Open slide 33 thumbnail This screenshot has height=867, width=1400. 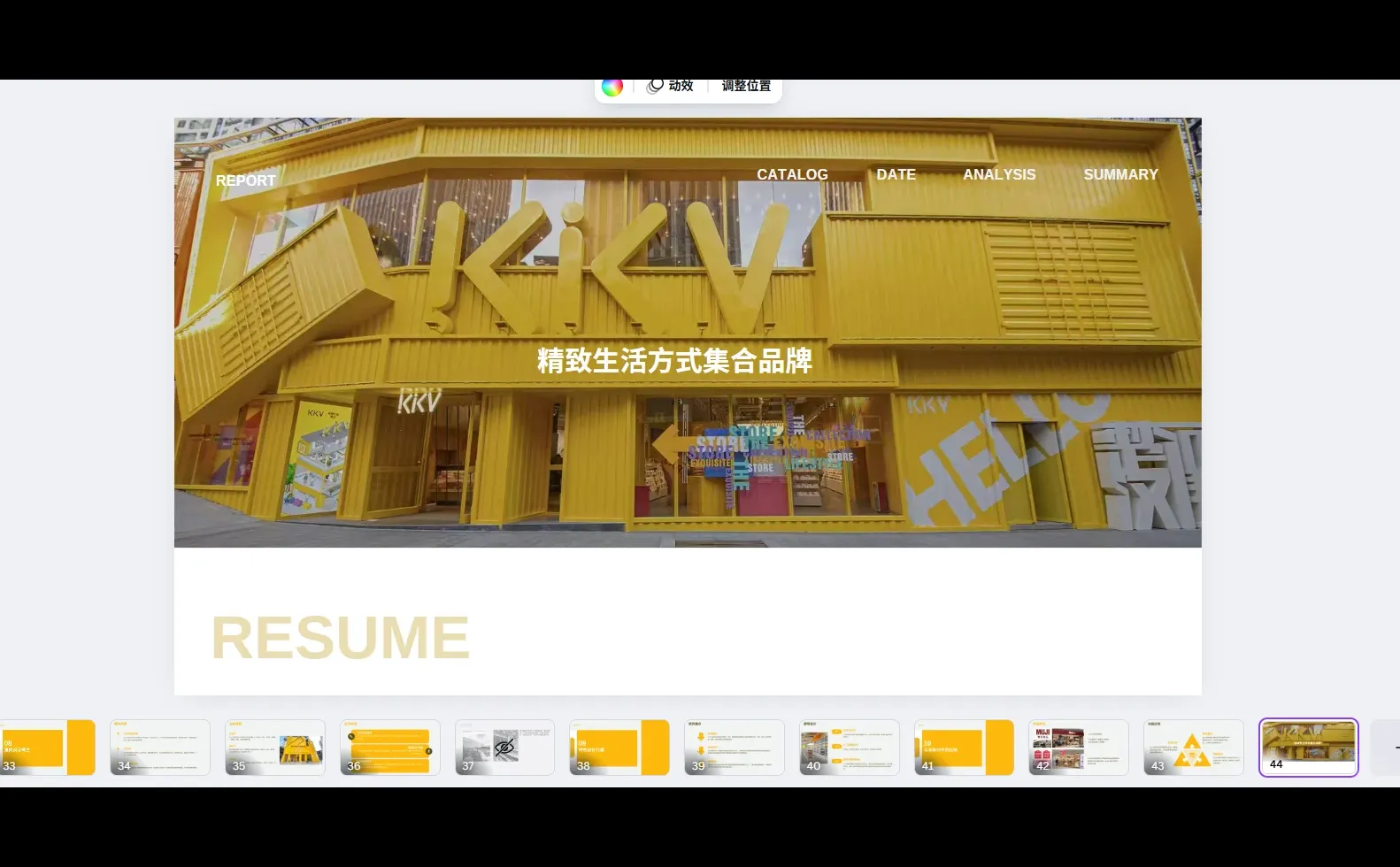(x=47, y=748)
